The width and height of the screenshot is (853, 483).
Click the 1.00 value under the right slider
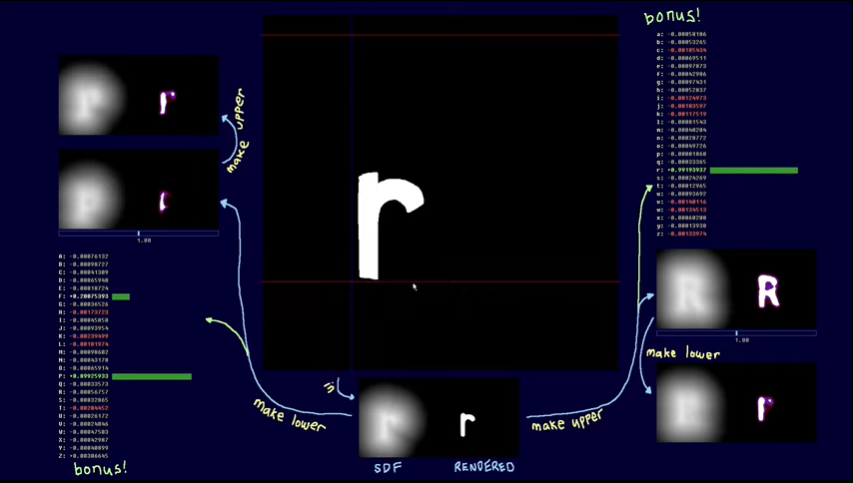[742, 340]
